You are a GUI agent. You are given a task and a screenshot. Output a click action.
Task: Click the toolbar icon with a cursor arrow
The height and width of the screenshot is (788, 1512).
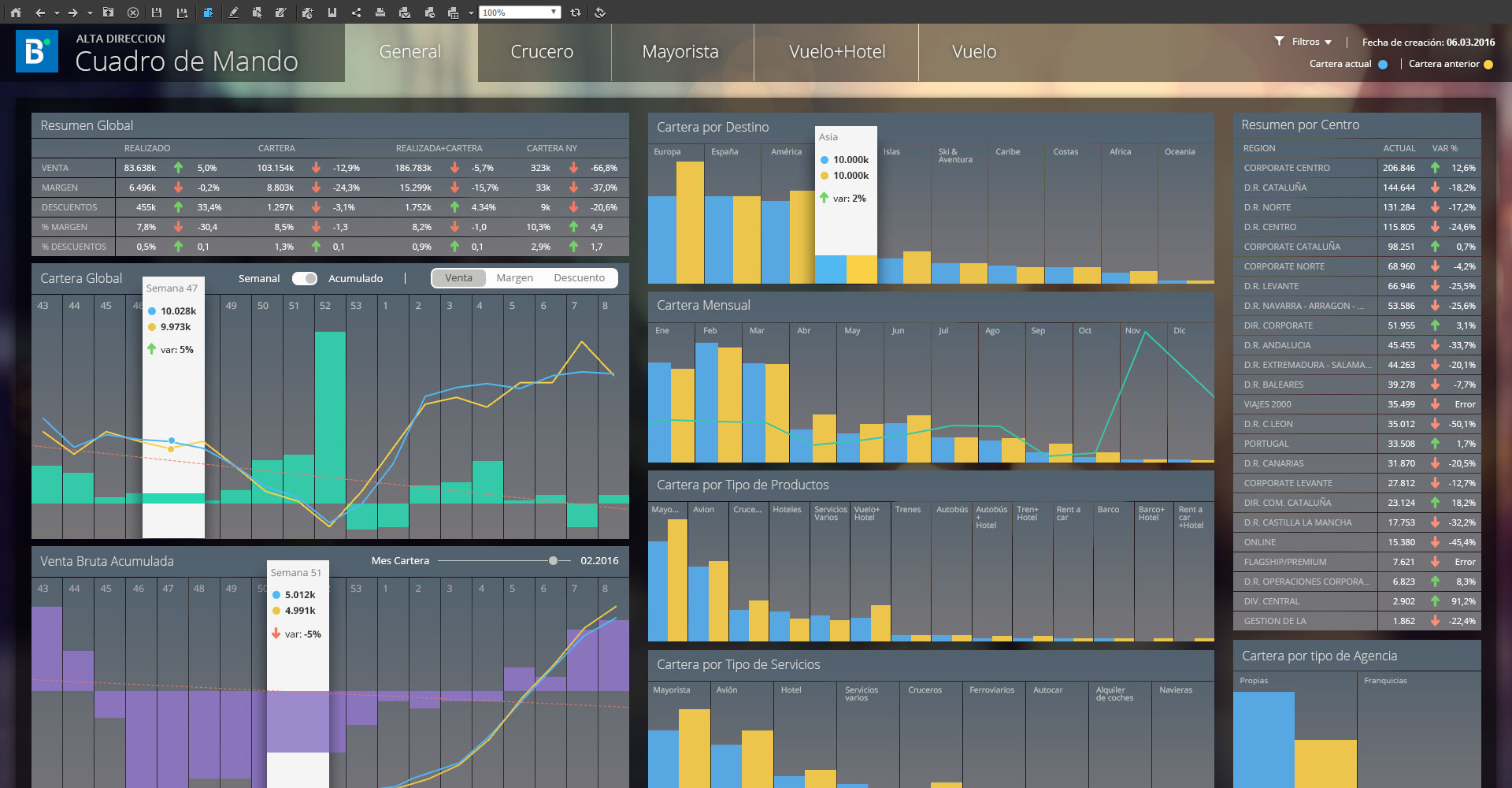(257, 13)
